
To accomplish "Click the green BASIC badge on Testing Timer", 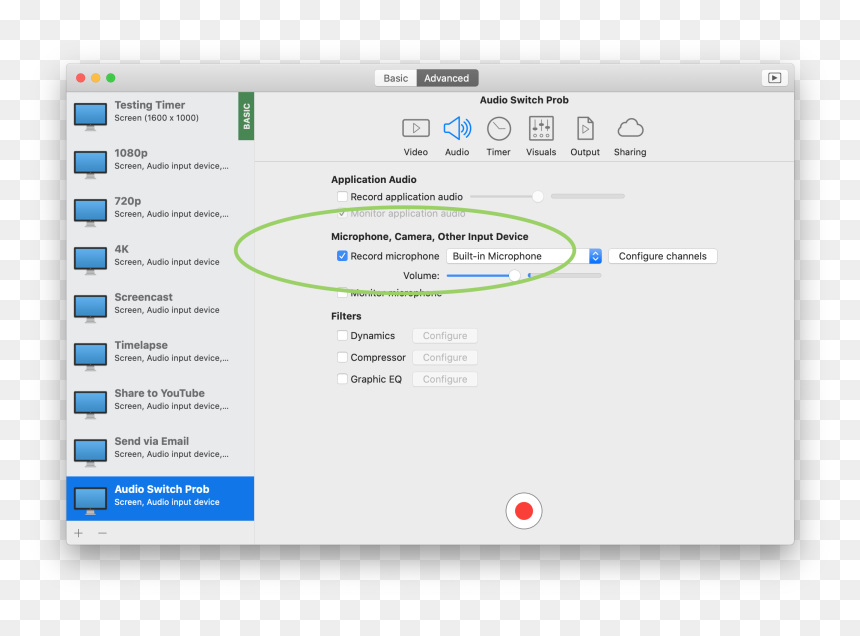I will coord(246,116).
